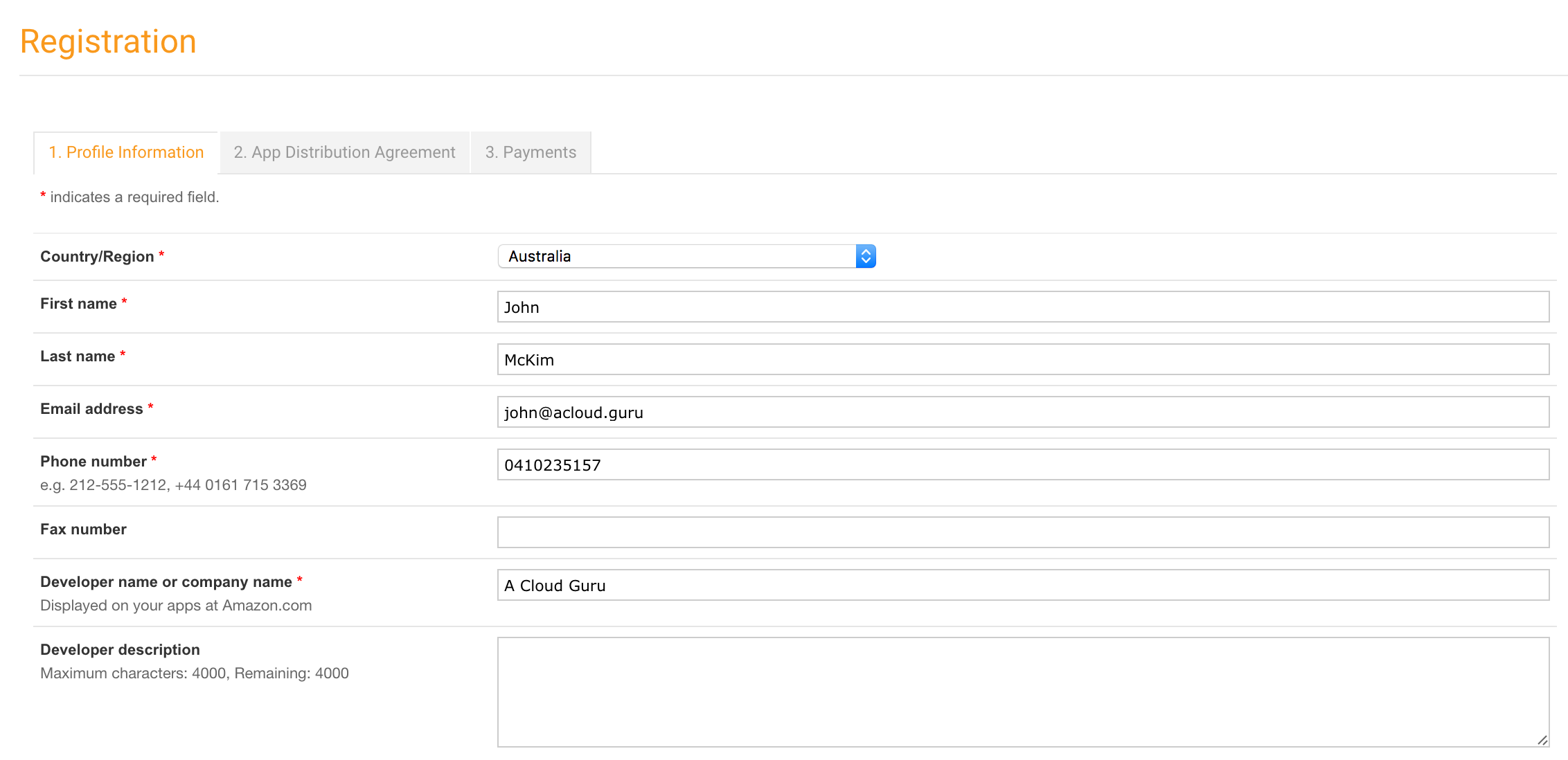
Task: Click the Email address label
Action: click(x=91, y=409)
